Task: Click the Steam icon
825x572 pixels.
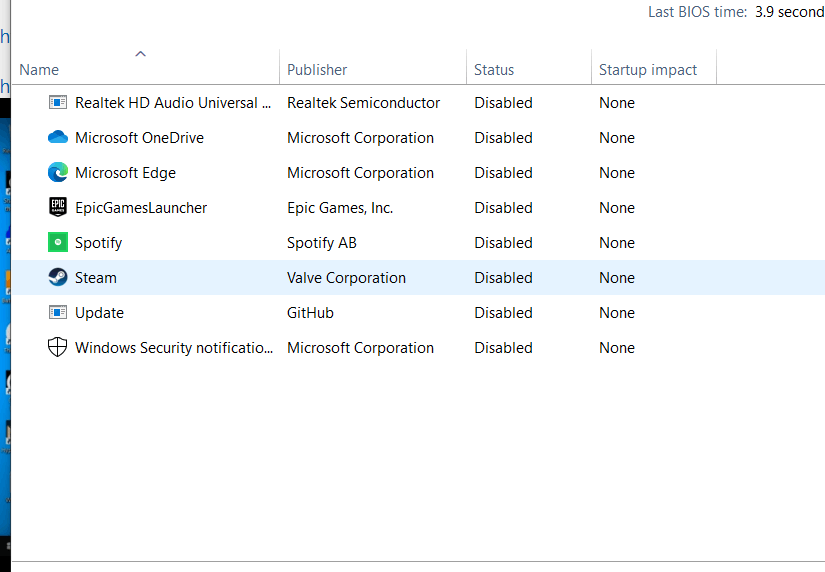Action: click(58, 278)
